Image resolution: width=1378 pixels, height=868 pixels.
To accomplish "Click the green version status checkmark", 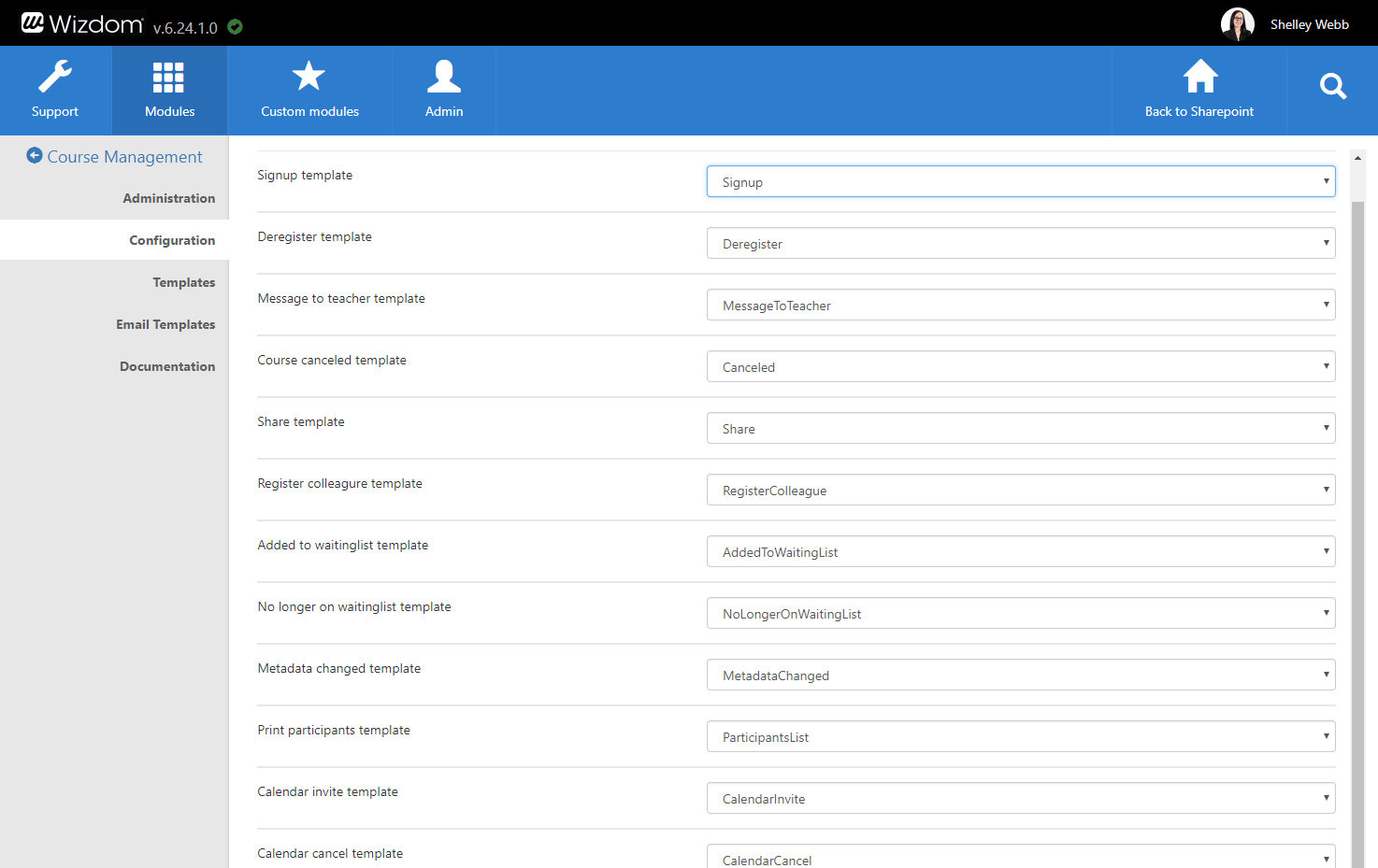I will point(236,27).
